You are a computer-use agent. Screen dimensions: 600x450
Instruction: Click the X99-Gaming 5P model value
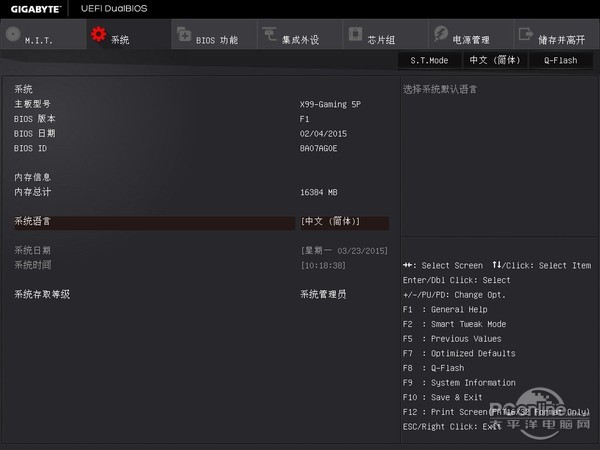tap(330, 104)
